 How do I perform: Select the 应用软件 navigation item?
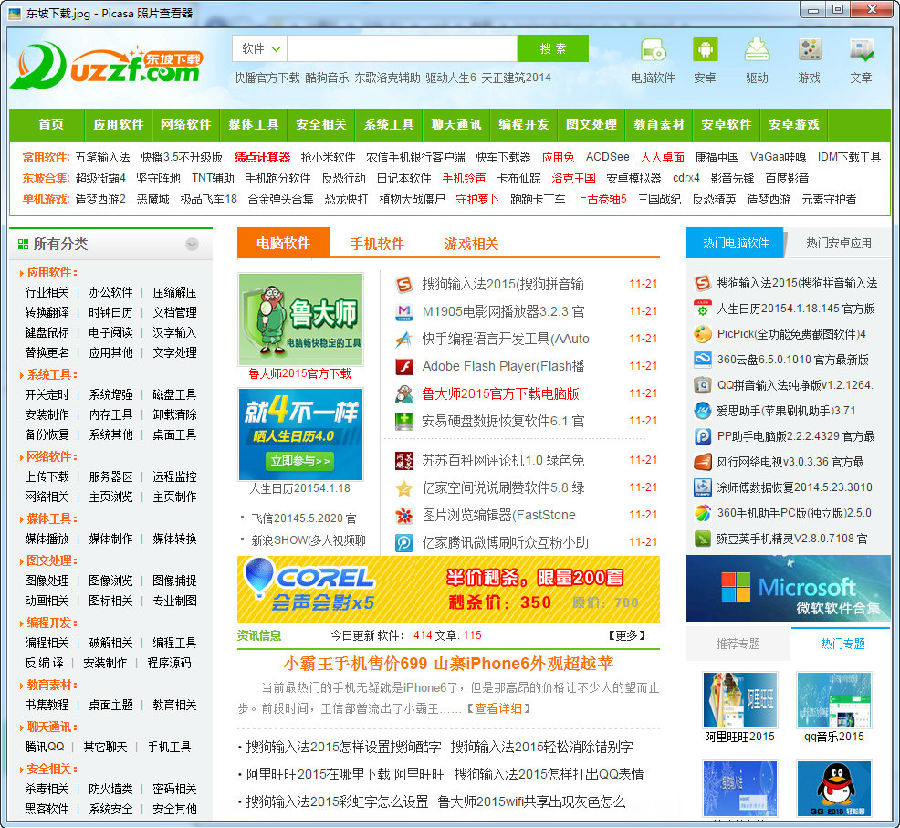[x=118, y=125]
